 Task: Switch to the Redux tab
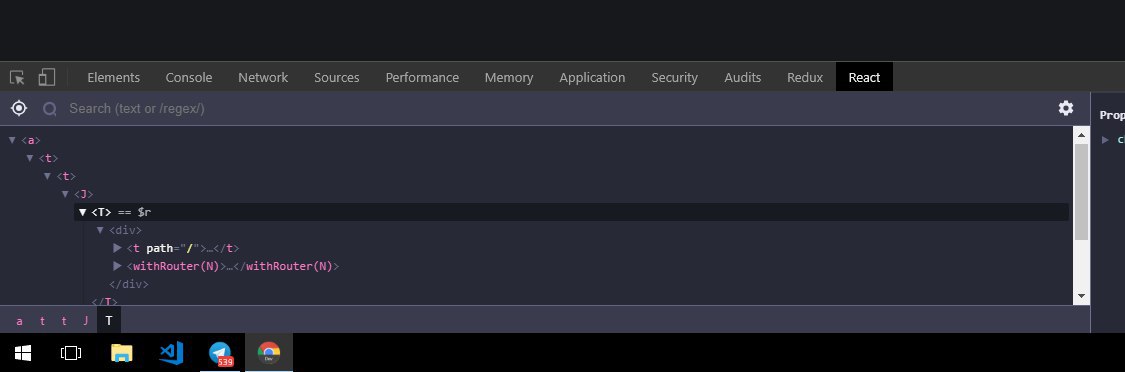pos(805,77)
